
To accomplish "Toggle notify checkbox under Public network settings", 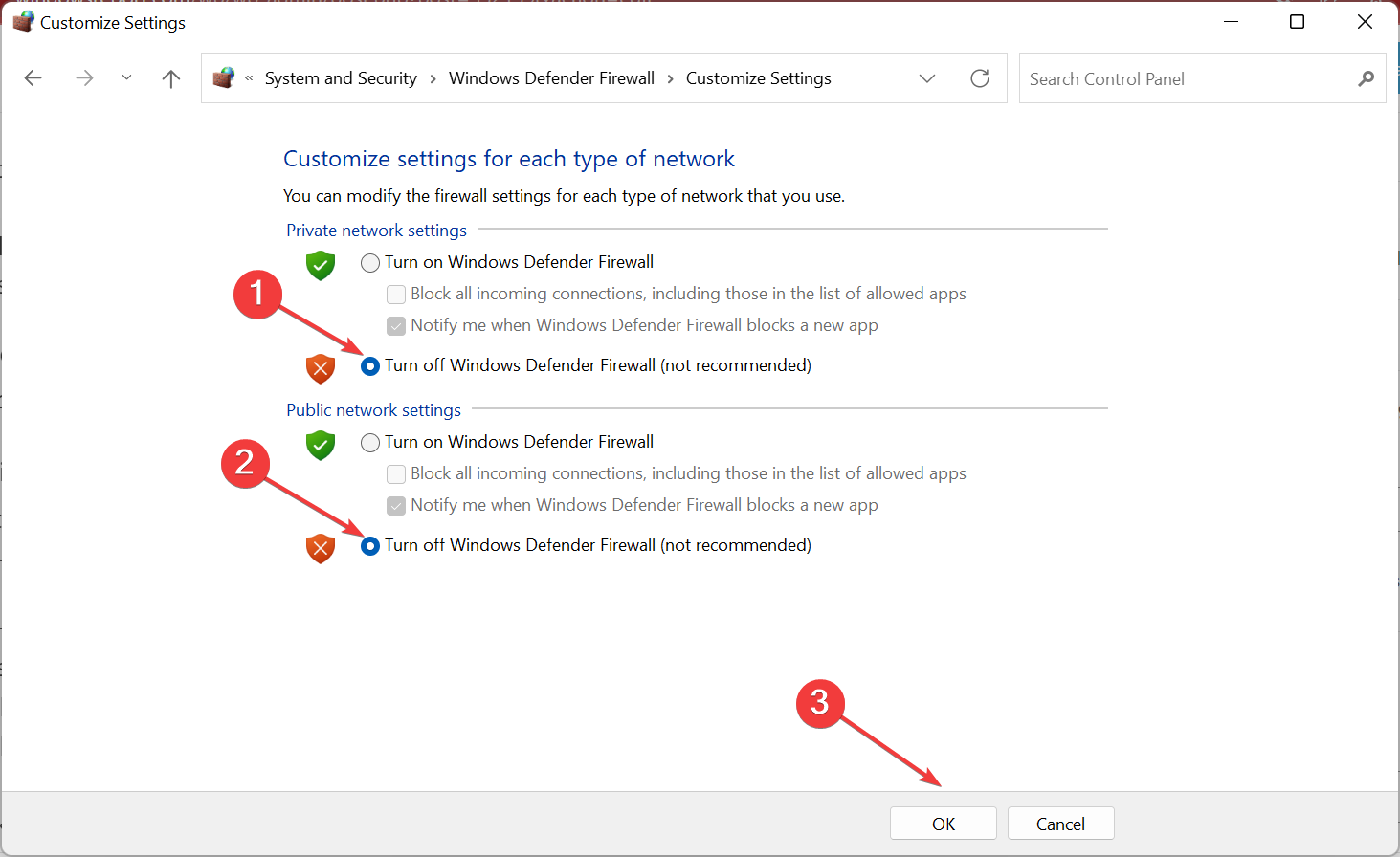I will [396, 506].
